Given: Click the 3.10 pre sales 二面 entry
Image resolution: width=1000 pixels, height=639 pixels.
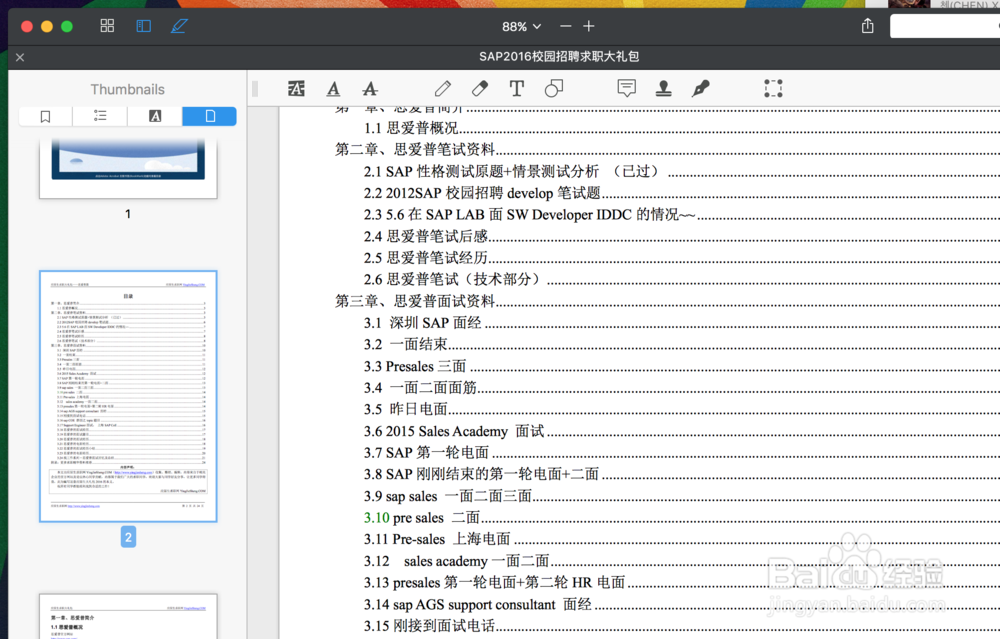Looking at the screenshot, I should (x=422, y=518).
